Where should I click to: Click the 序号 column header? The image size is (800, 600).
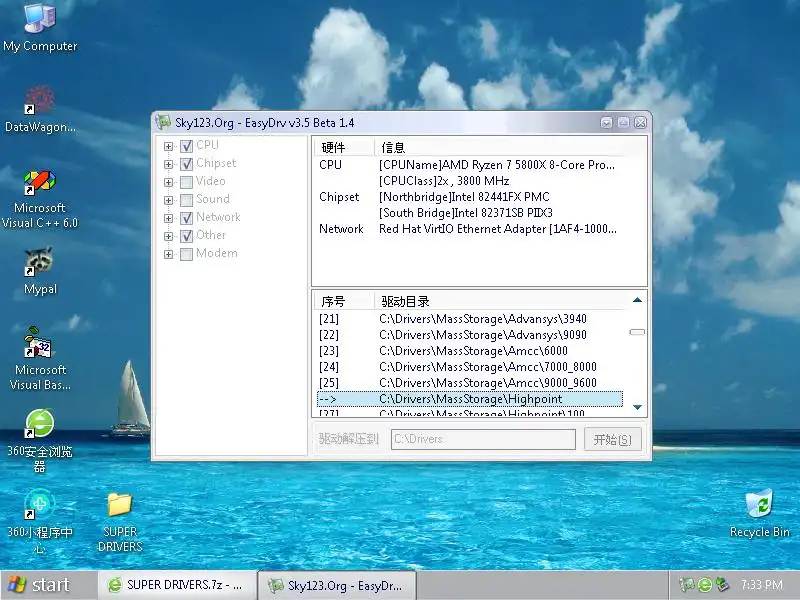[x=343, y=302]
